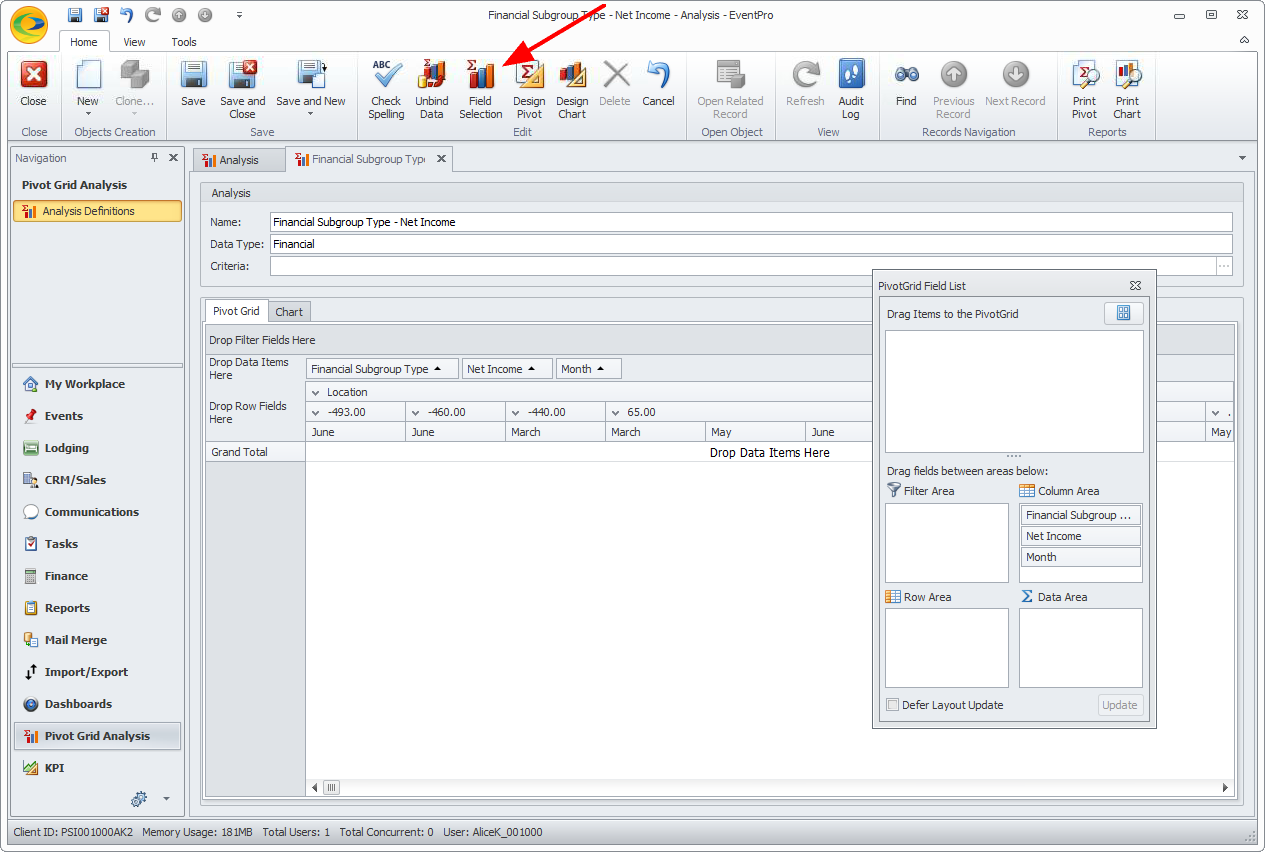Screen dimensions: 1265x852
Task: Open navigation options dropdown beside gear
Action: pyautogui.click(x=166, y=799)
